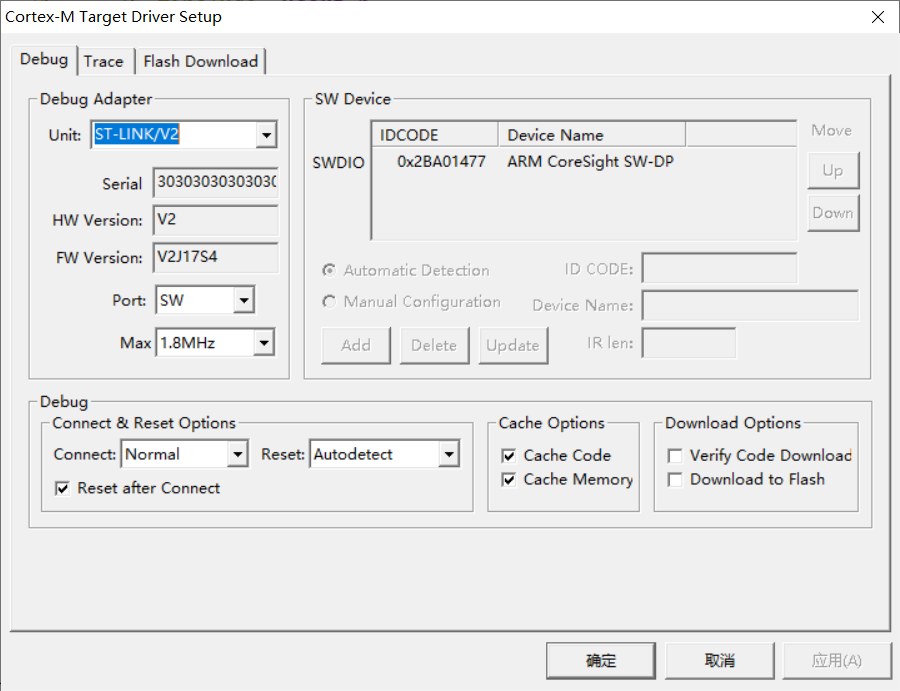Select Manual Configuration mode
This screenshot has height=691, width=900.
(329, 302)
